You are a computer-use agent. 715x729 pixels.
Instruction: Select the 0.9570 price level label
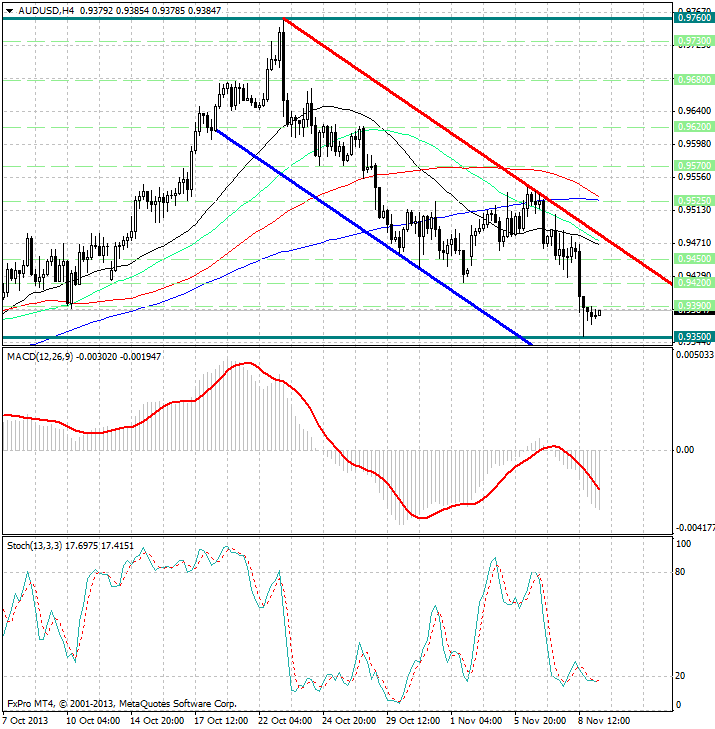tap(694, 166)
